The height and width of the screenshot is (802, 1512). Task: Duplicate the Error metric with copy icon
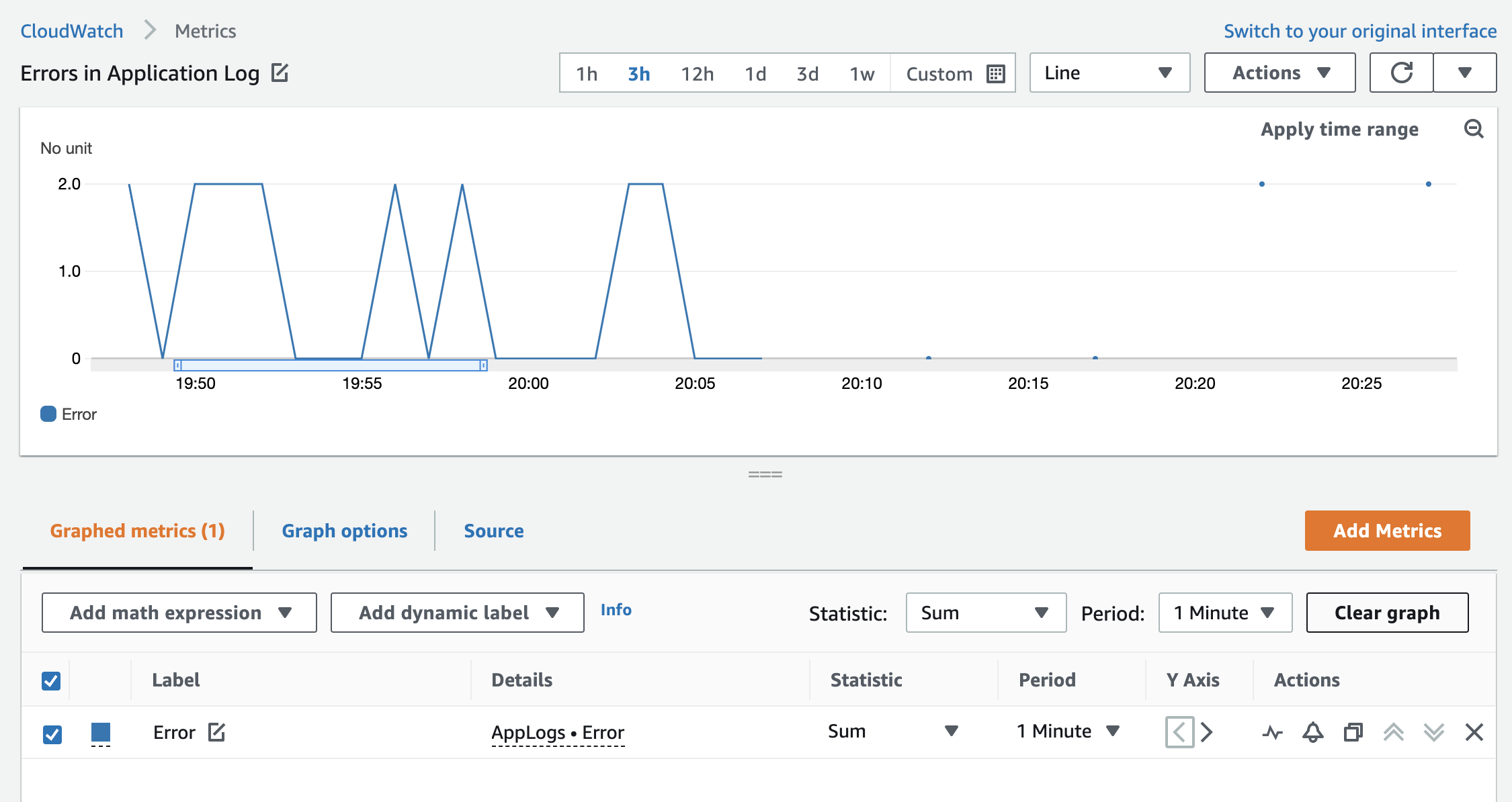(1353, 732)
